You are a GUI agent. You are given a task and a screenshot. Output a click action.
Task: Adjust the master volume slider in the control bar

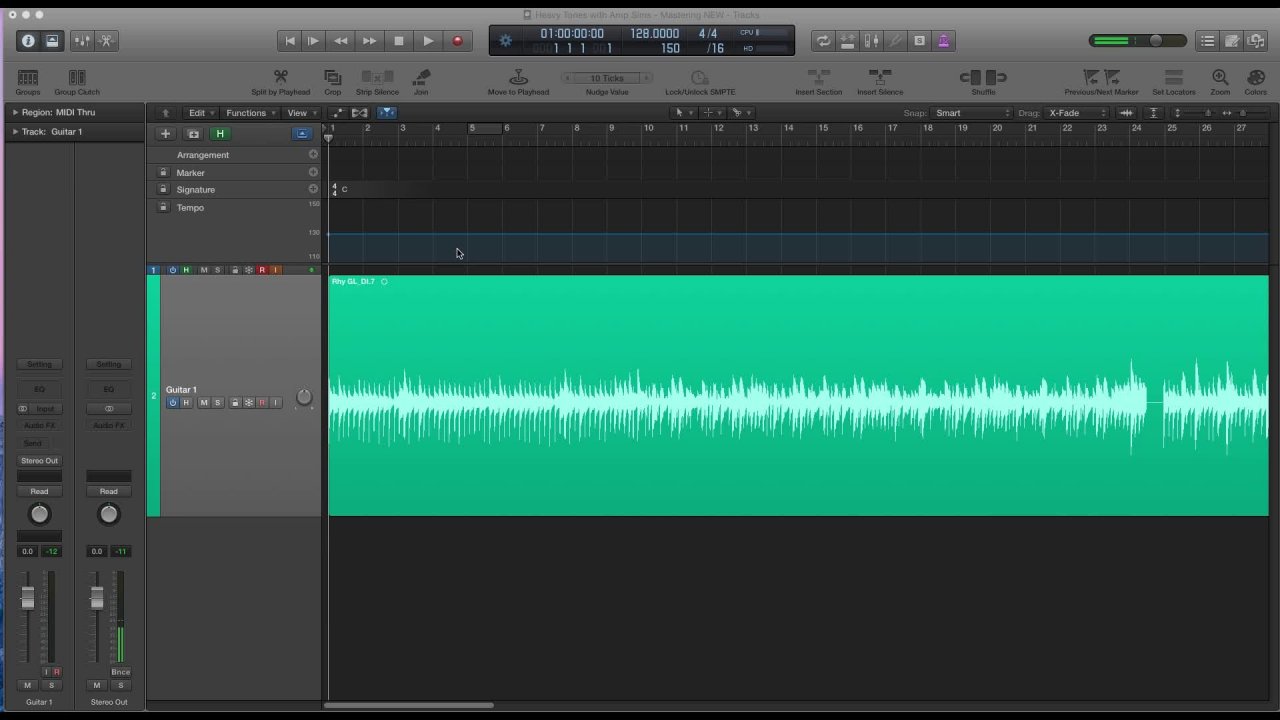[x=1155, y=41]
